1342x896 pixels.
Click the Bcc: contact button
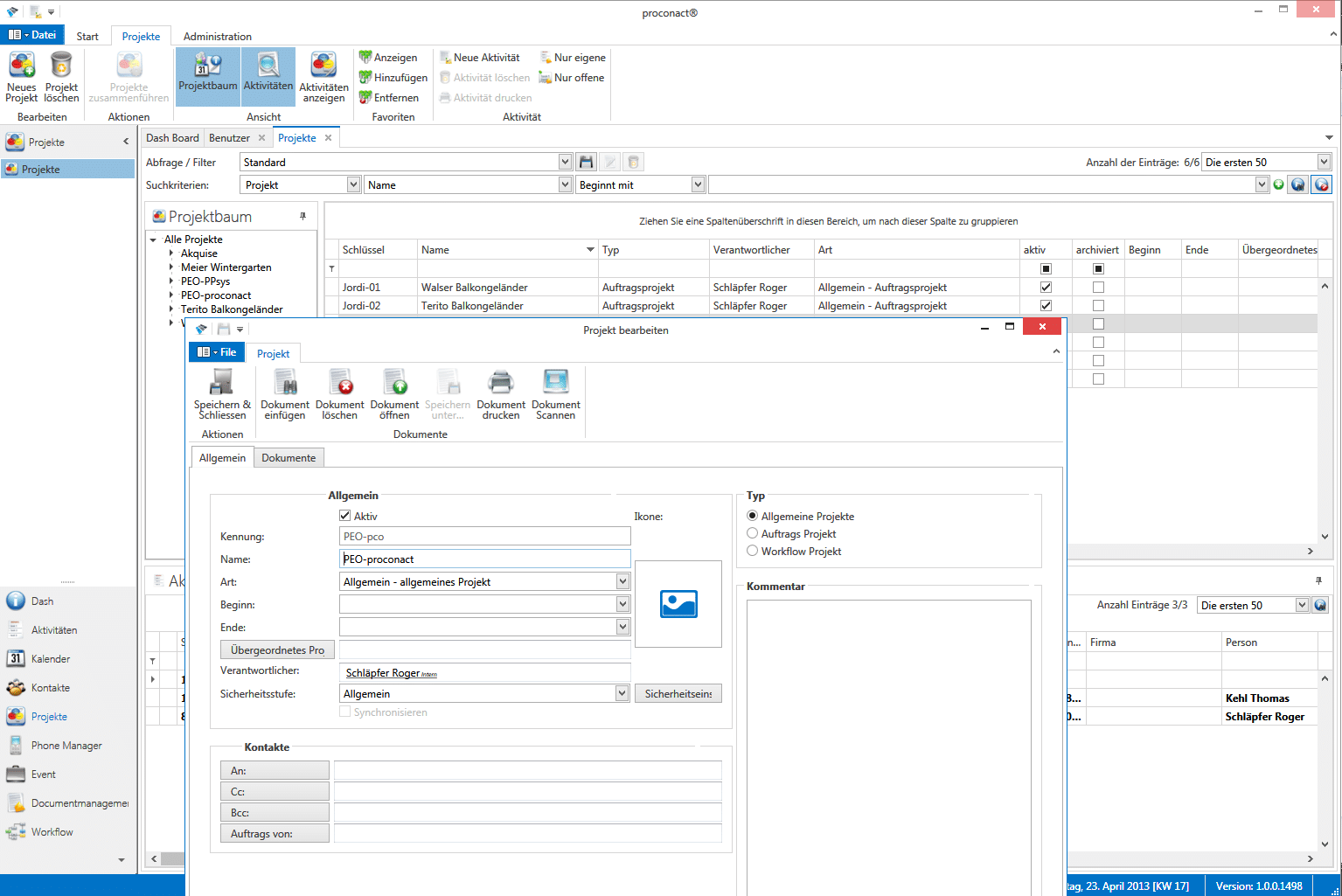tap(275, 813)
